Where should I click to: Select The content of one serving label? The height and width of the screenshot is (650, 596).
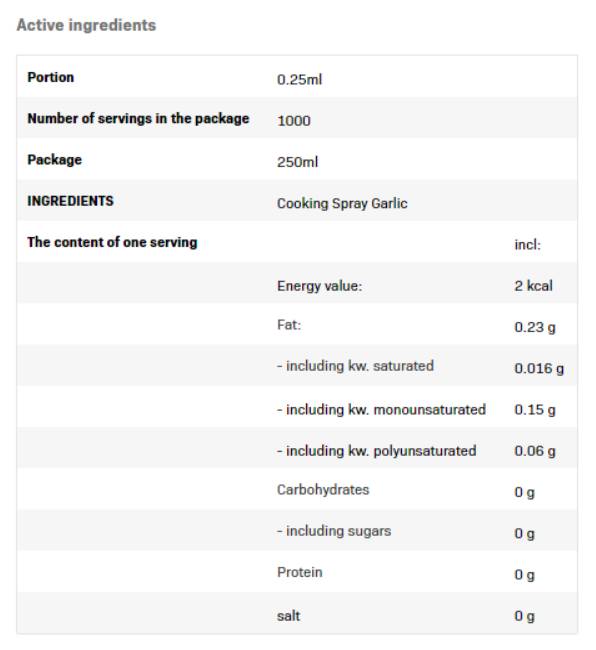[112, 242]
